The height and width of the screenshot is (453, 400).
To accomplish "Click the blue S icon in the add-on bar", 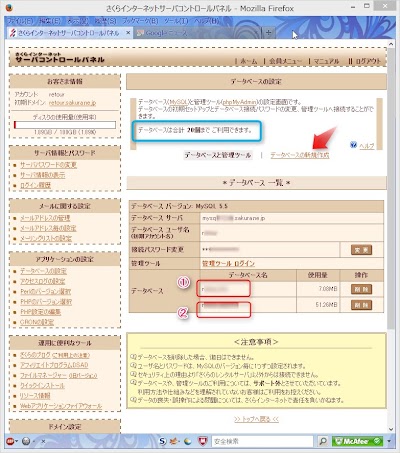I will click(x=162, y=441).
